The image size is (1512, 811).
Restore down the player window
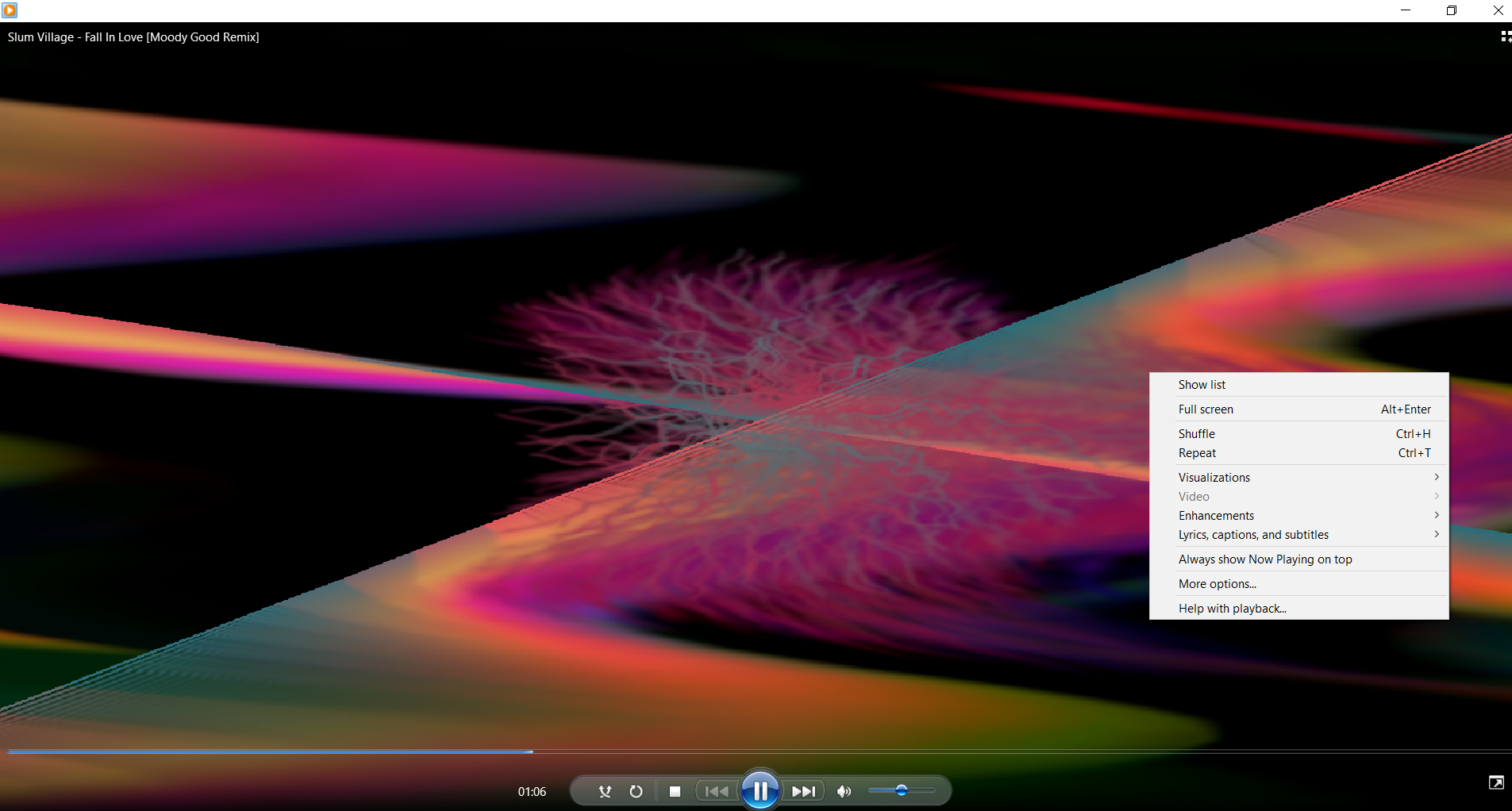pyautogui.click(x=1452, y=10)
